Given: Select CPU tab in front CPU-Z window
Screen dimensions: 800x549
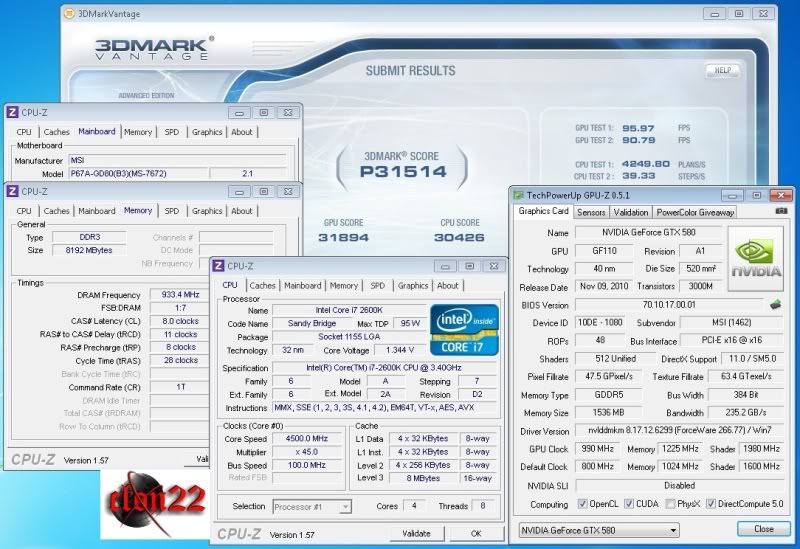Looking at the screenshot, I should coord(230,285).
